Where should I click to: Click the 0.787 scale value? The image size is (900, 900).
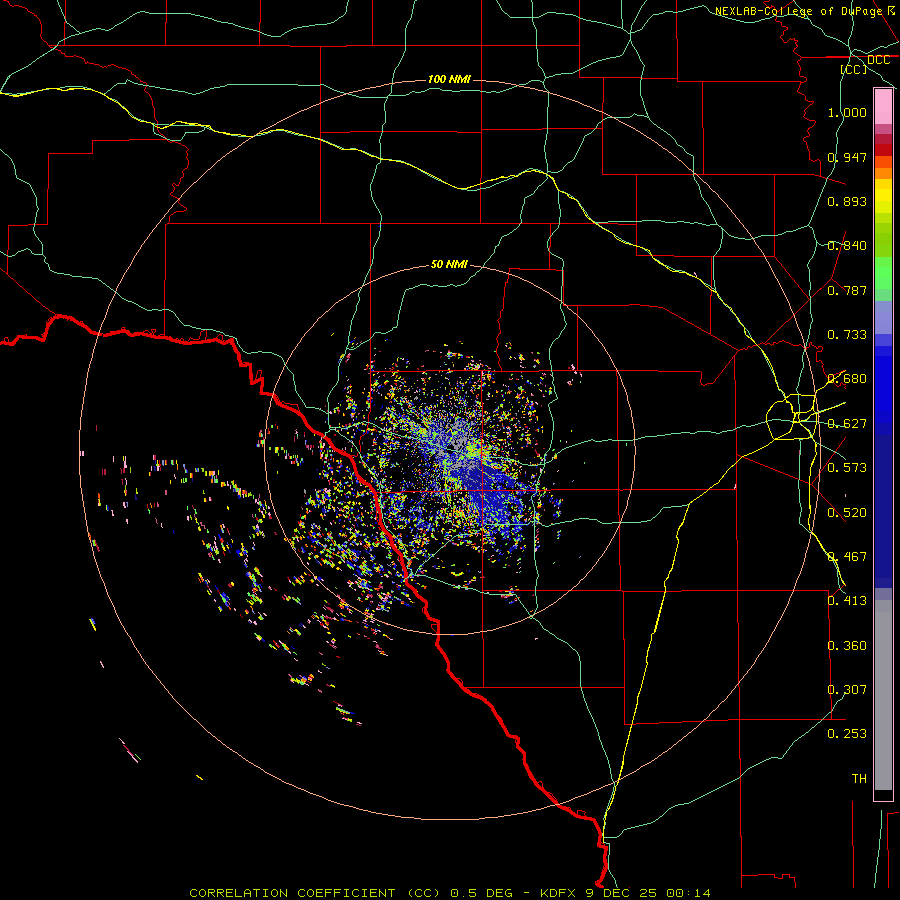coord(847,290)
